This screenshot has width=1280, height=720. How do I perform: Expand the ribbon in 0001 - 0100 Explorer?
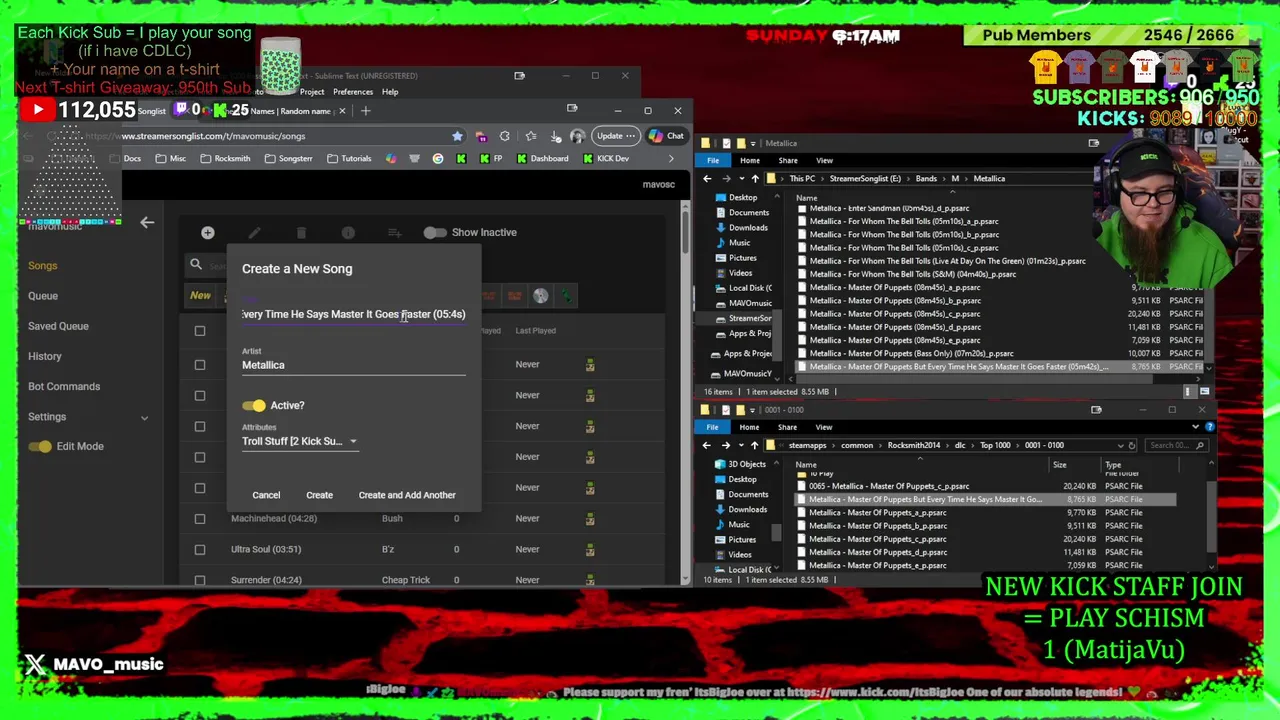(1194, 427)
